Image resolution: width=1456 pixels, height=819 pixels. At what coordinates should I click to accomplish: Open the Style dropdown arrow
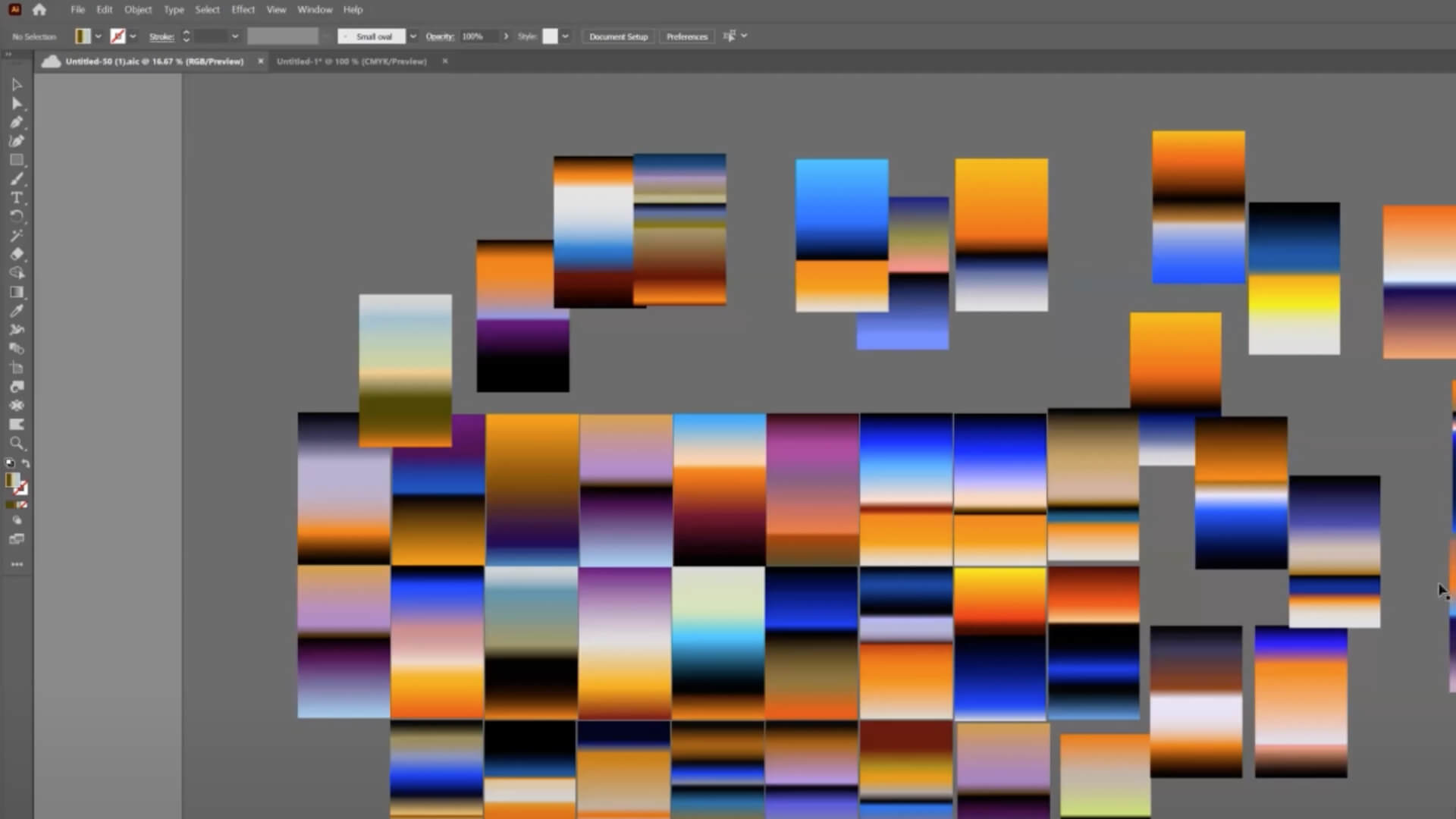(x=565, y=36)
